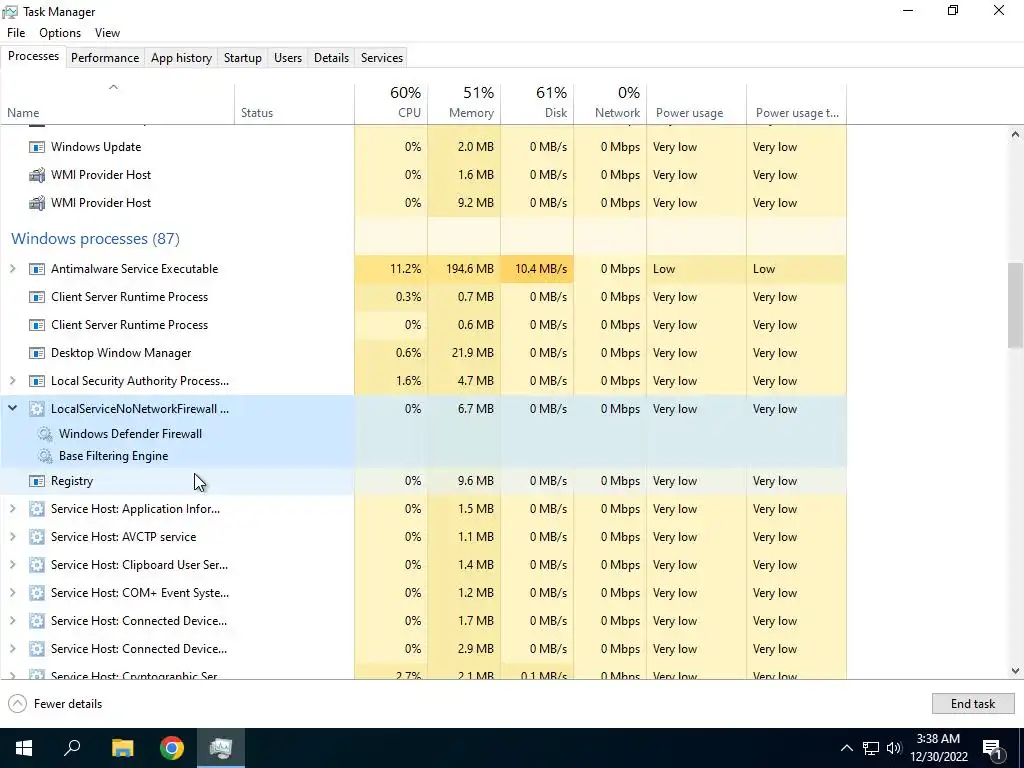The height and width of the screenshot is (768, 1024).
Task: Click the process list vertical scrollbar thumb
Action: click(1016, 306)
